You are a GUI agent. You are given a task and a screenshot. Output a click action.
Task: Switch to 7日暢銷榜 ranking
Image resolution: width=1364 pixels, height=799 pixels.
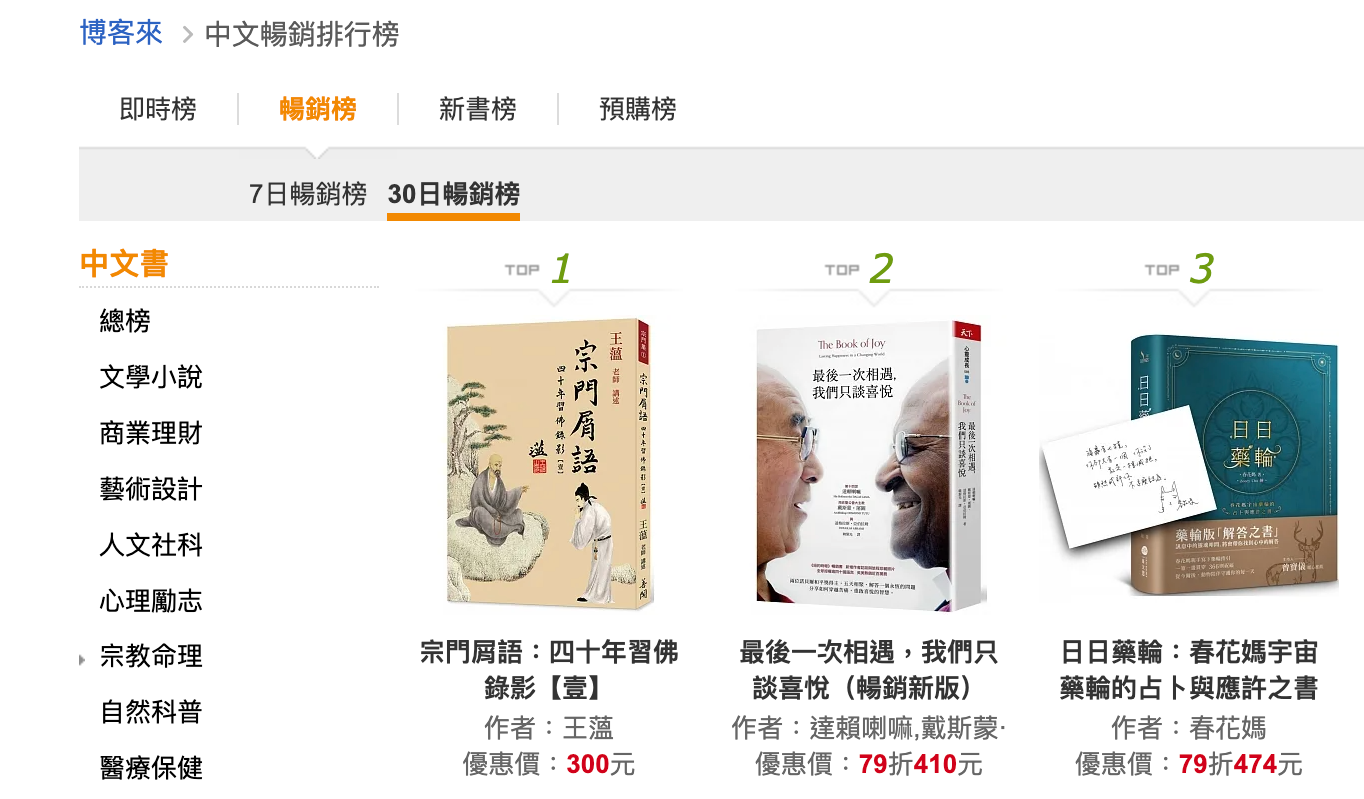pyautogui.click(x=308, y=193)
